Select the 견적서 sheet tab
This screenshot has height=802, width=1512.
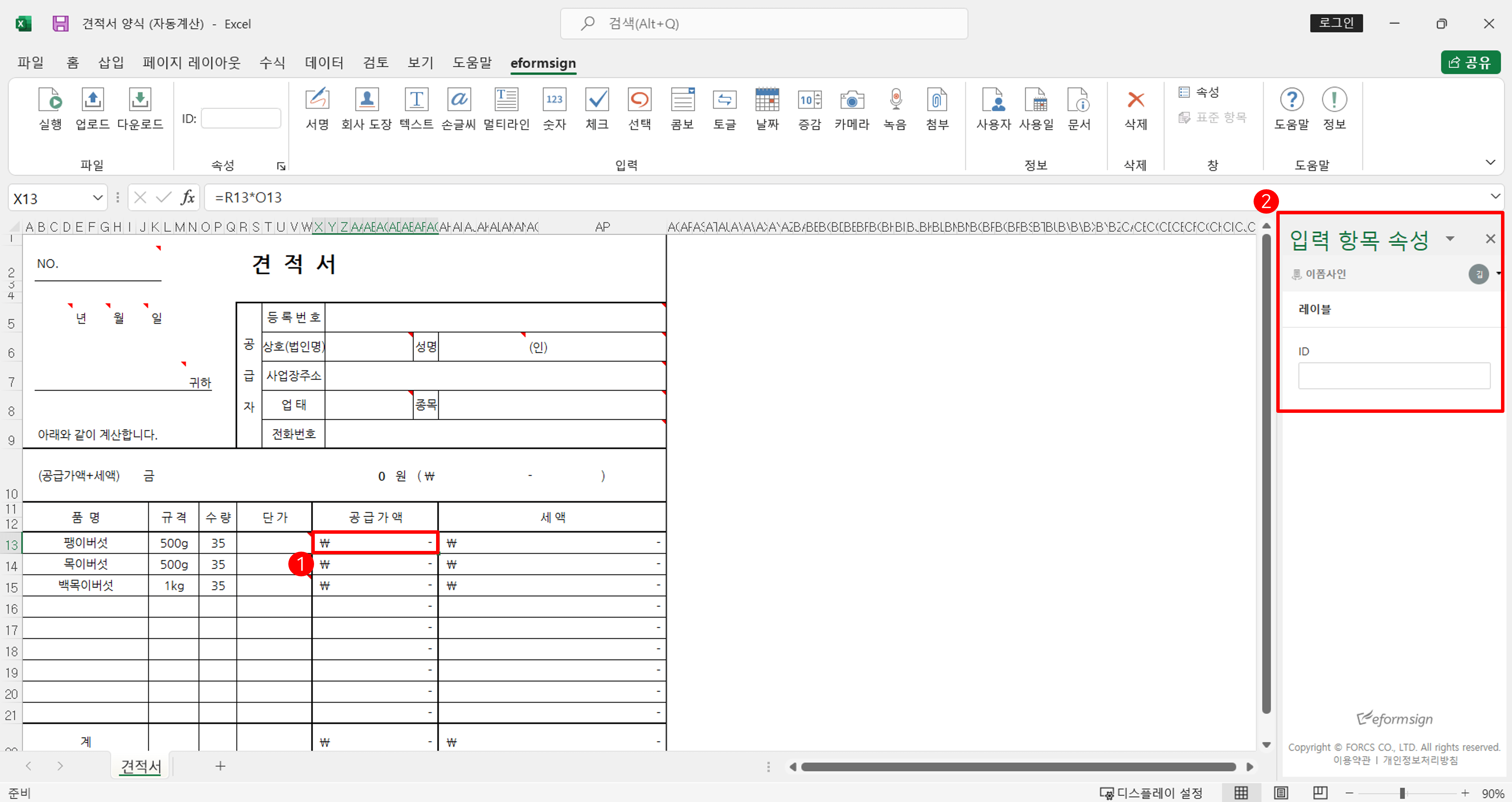tap(141, 766)
